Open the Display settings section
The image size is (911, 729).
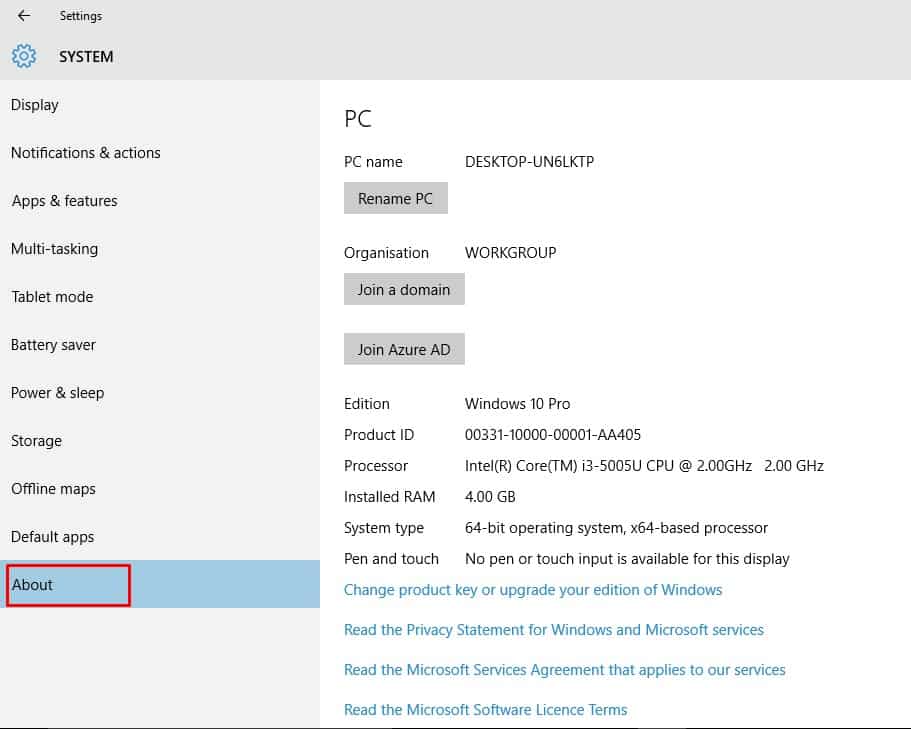coord(35,105)
